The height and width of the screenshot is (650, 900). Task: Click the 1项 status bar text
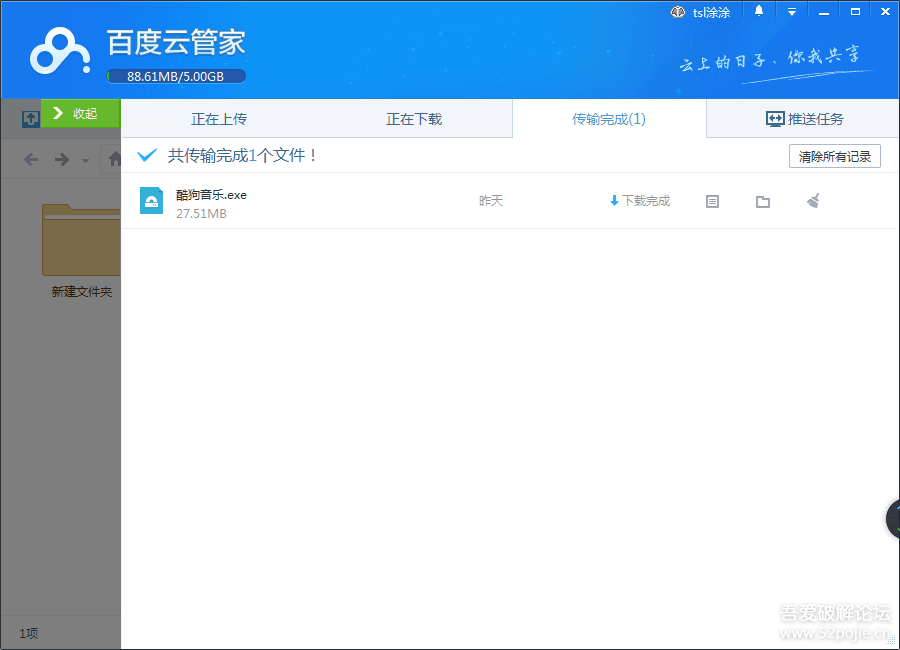tap(29, 633)
